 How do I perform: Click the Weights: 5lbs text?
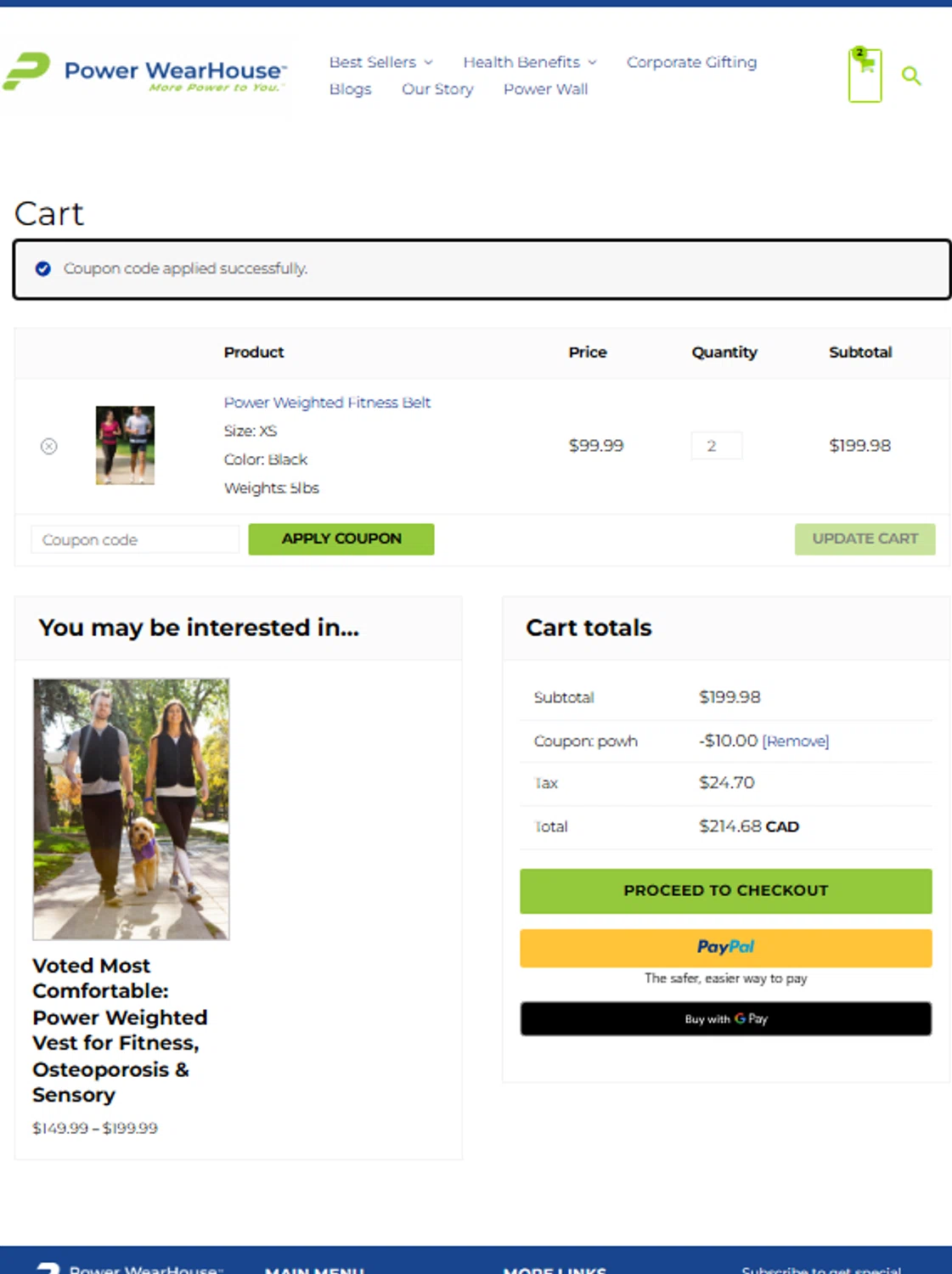[272, 488]
